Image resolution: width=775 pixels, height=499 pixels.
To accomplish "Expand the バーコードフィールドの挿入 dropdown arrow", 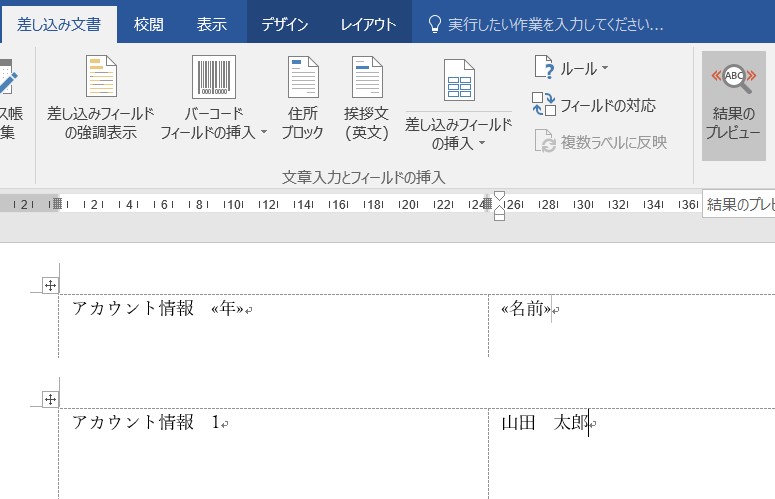I will pos(264,132).
